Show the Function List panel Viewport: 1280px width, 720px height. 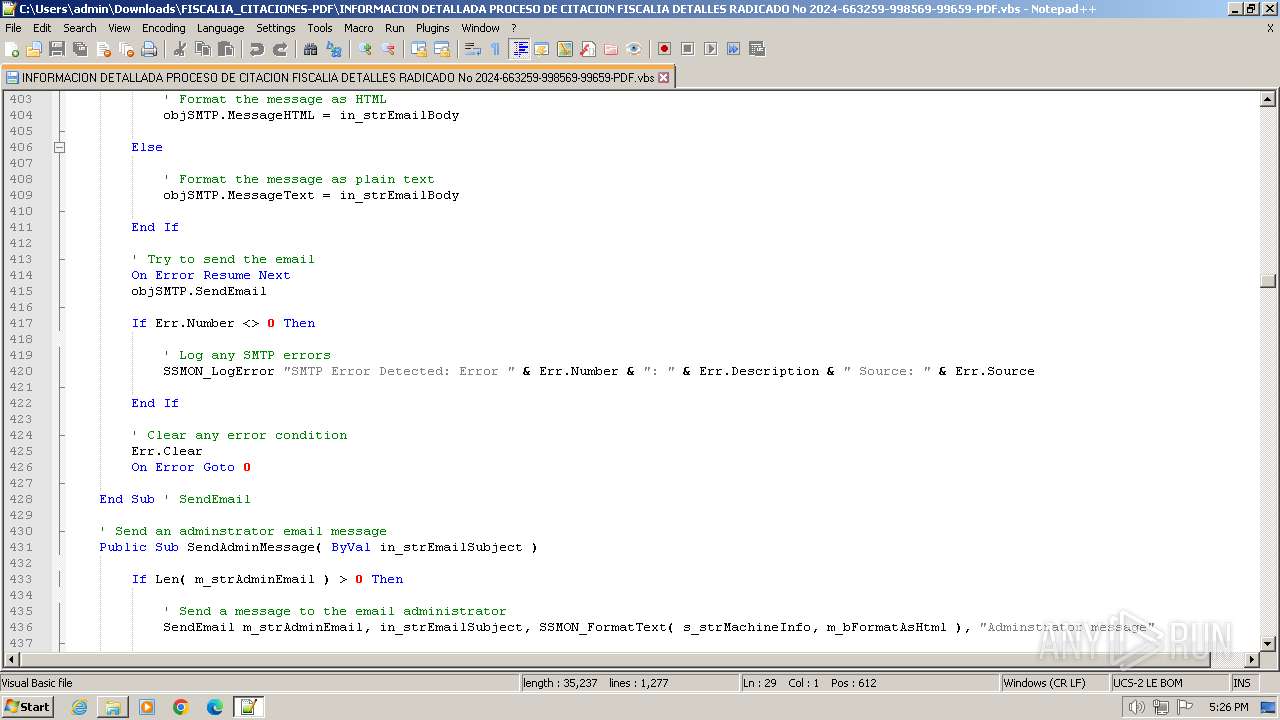click(588, 49)
